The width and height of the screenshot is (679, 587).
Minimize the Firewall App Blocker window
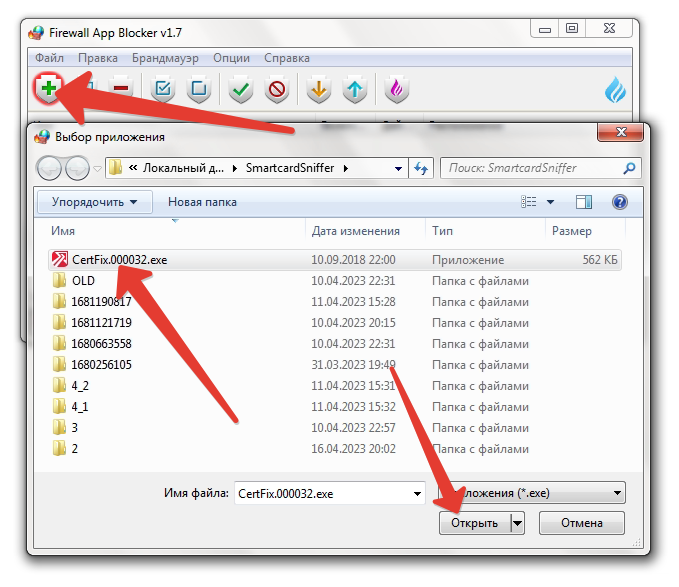click(545, 29)
